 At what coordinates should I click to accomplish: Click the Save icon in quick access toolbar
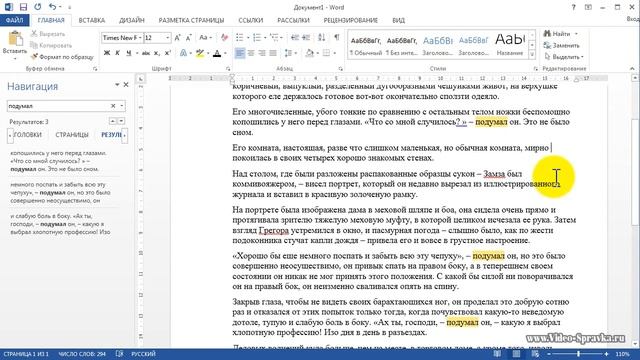23,7
